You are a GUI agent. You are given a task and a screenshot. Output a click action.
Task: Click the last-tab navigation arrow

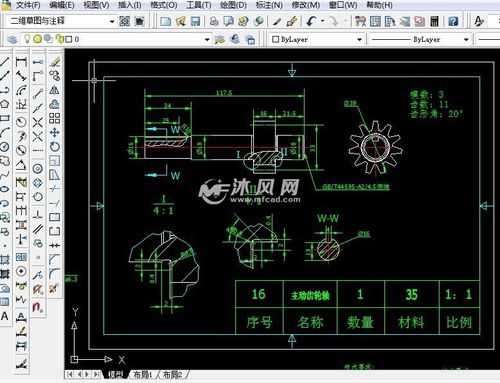96,374
